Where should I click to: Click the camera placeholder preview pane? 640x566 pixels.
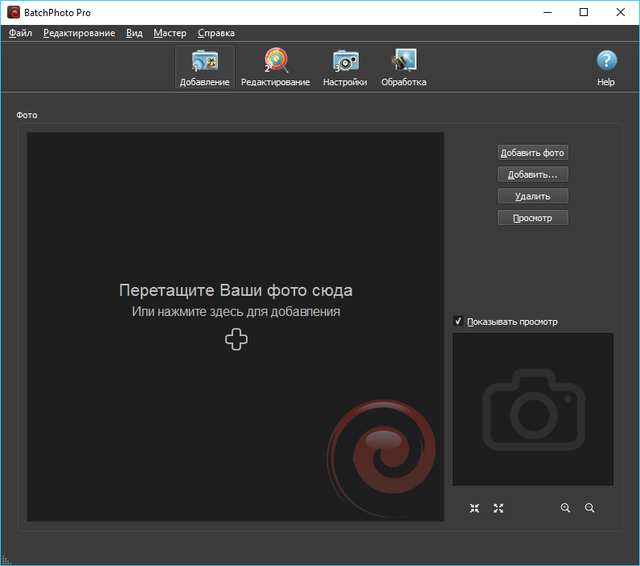533,409
